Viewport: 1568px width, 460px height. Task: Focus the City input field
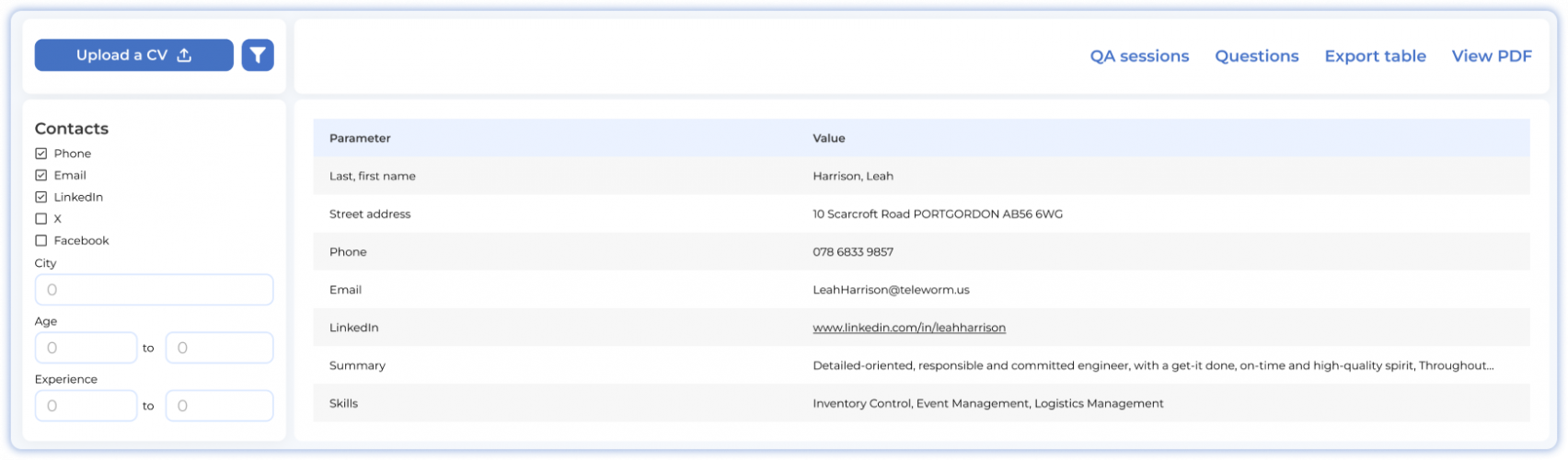tap(154, 290)
